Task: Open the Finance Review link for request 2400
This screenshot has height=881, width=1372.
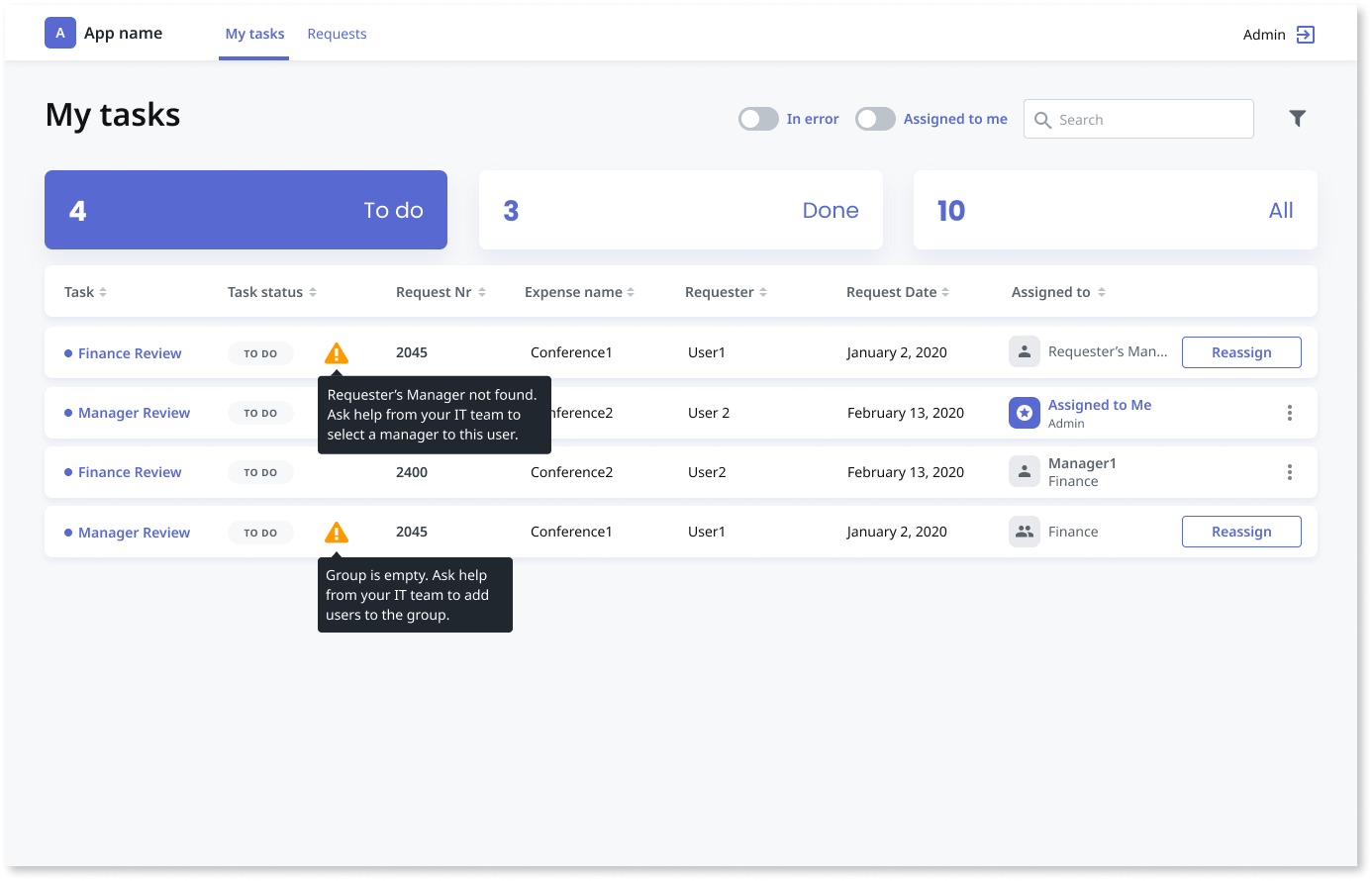Action: coord(130,472)
